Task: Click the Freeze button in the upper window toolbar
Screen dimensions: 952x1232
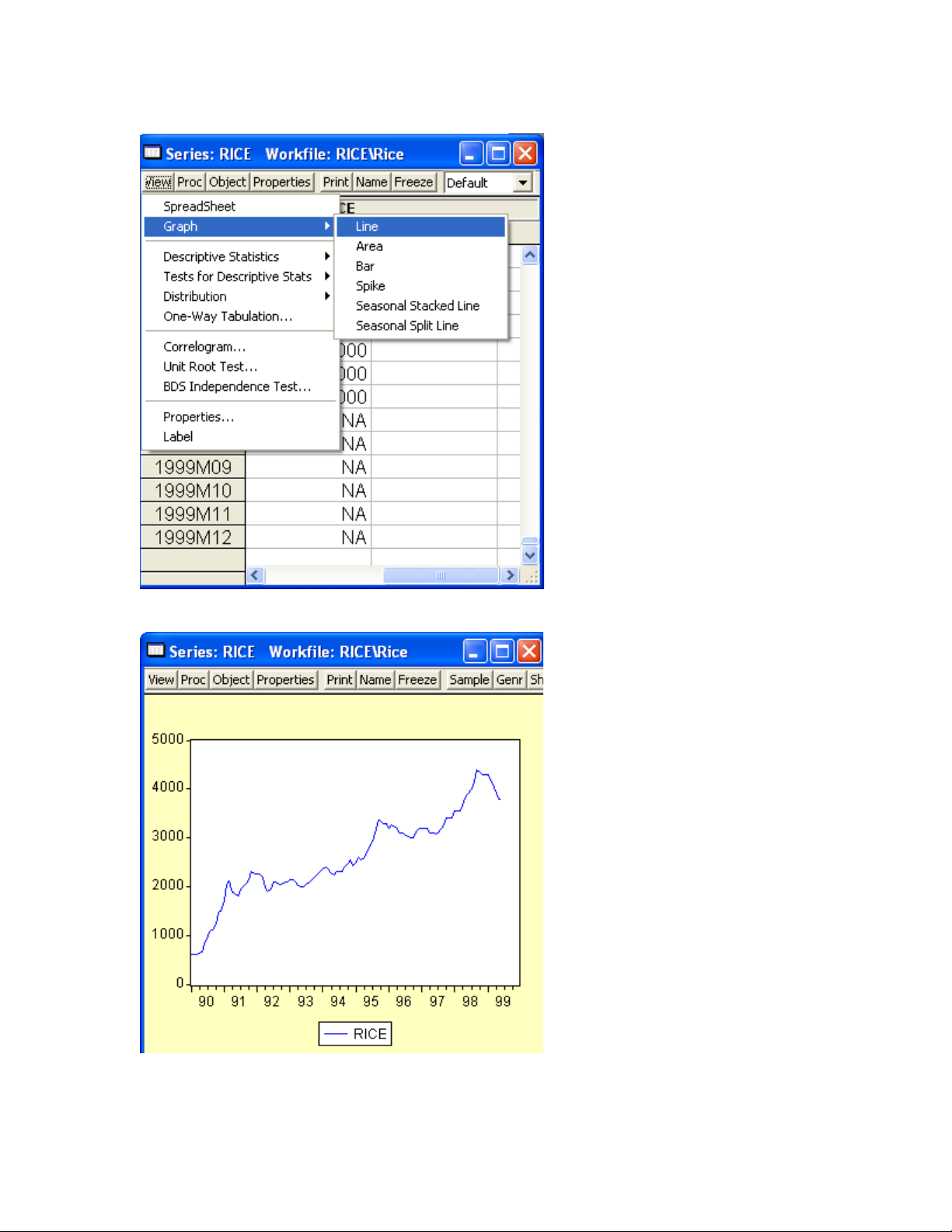Action: (x=413, y=182)
